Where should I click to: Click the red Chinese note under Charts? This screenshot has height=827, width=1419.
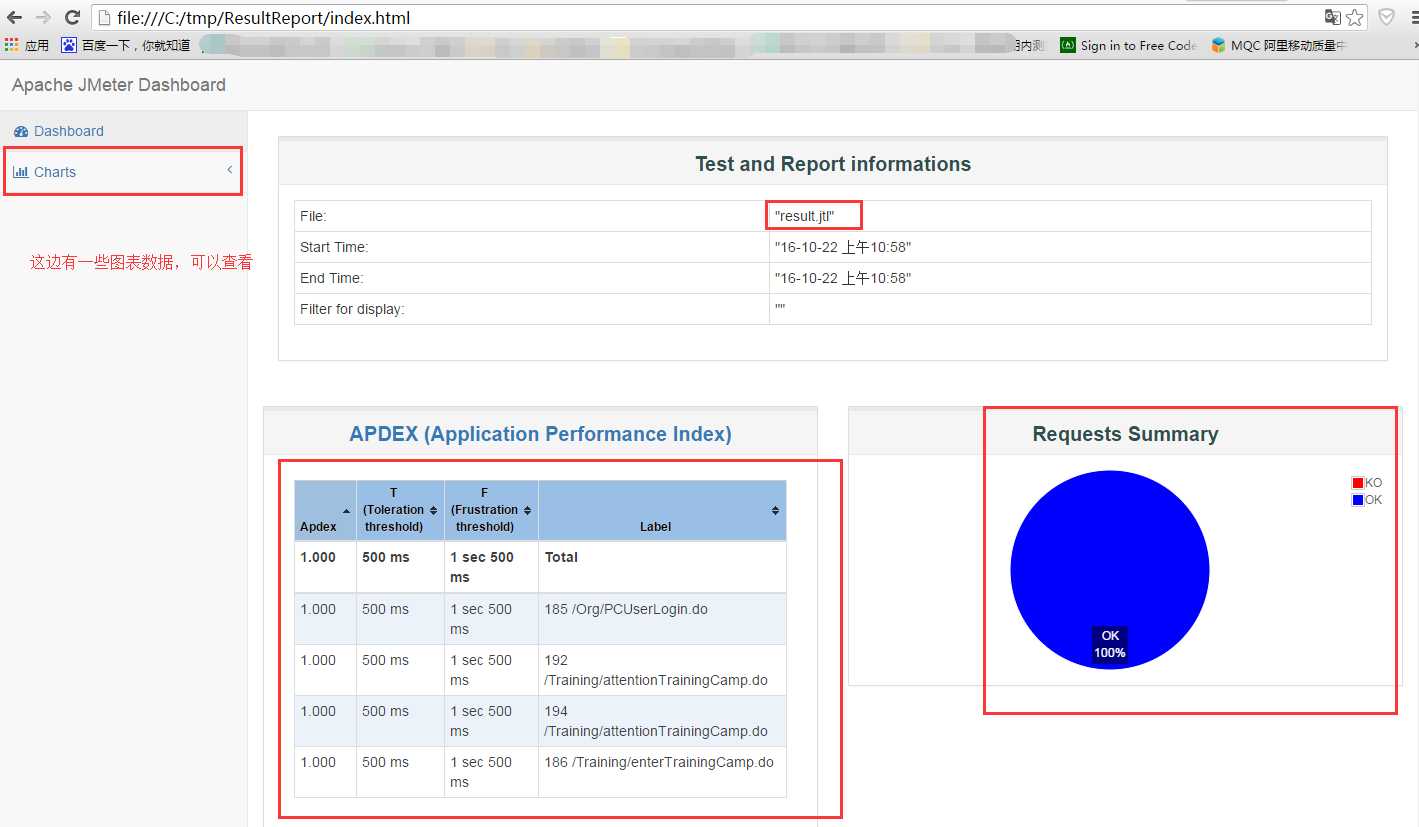(x=141, y=263)
